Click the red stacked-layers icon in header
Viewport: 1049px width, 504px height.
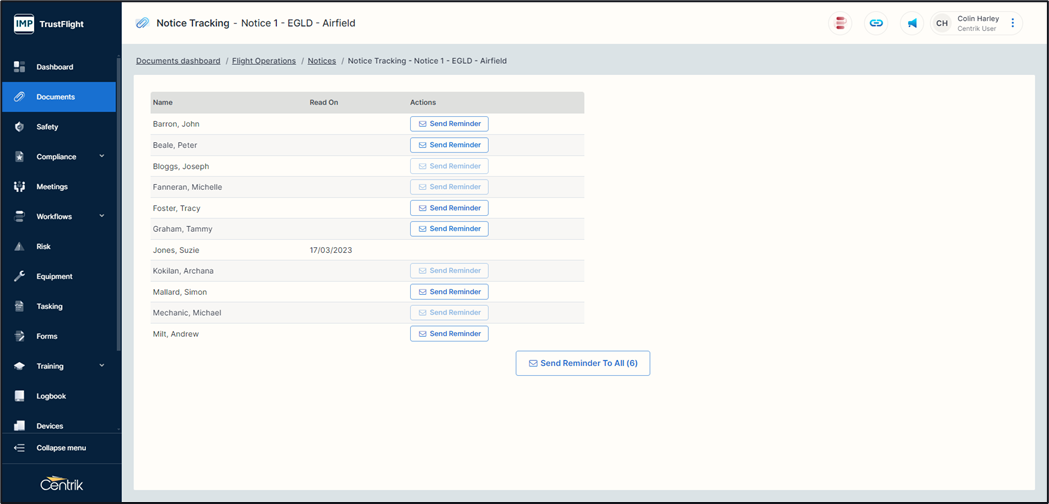coord(841,23)
